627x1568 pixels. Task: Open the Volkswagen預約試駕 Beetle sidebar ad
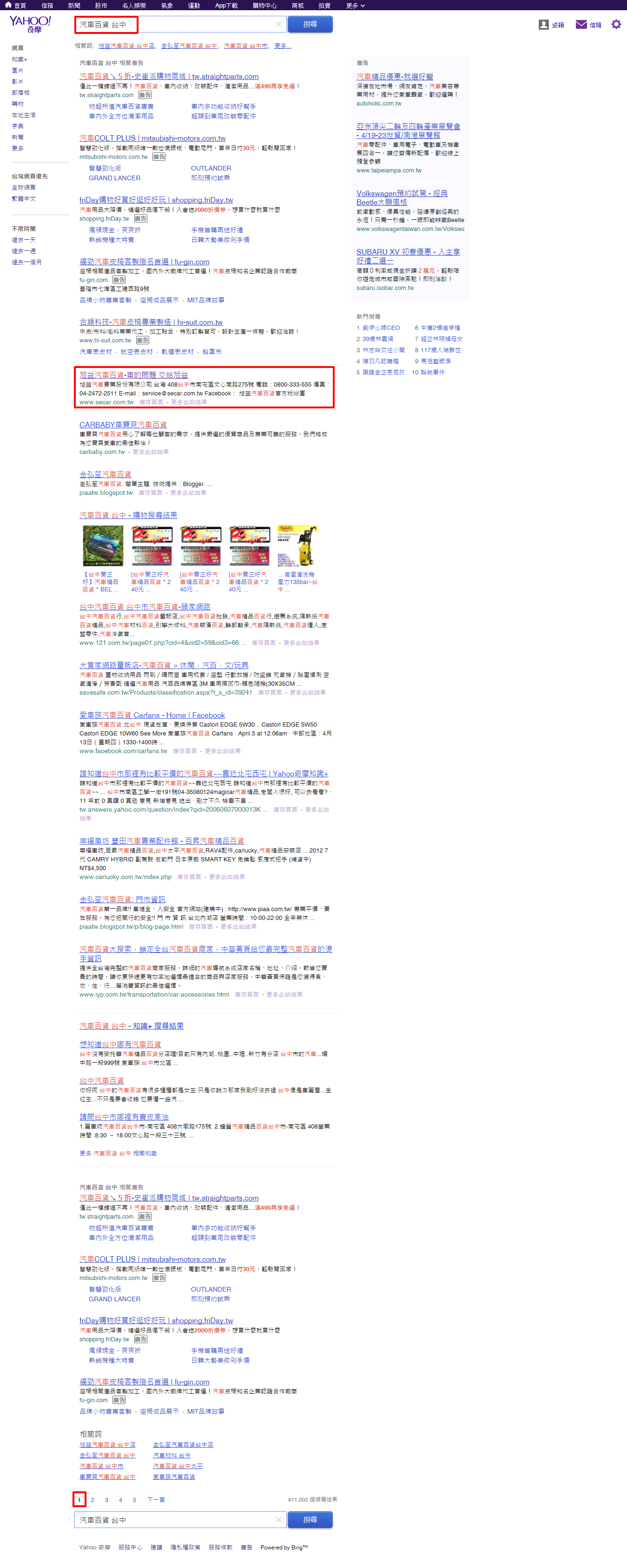pyautogui.click(x=402, y=197)
